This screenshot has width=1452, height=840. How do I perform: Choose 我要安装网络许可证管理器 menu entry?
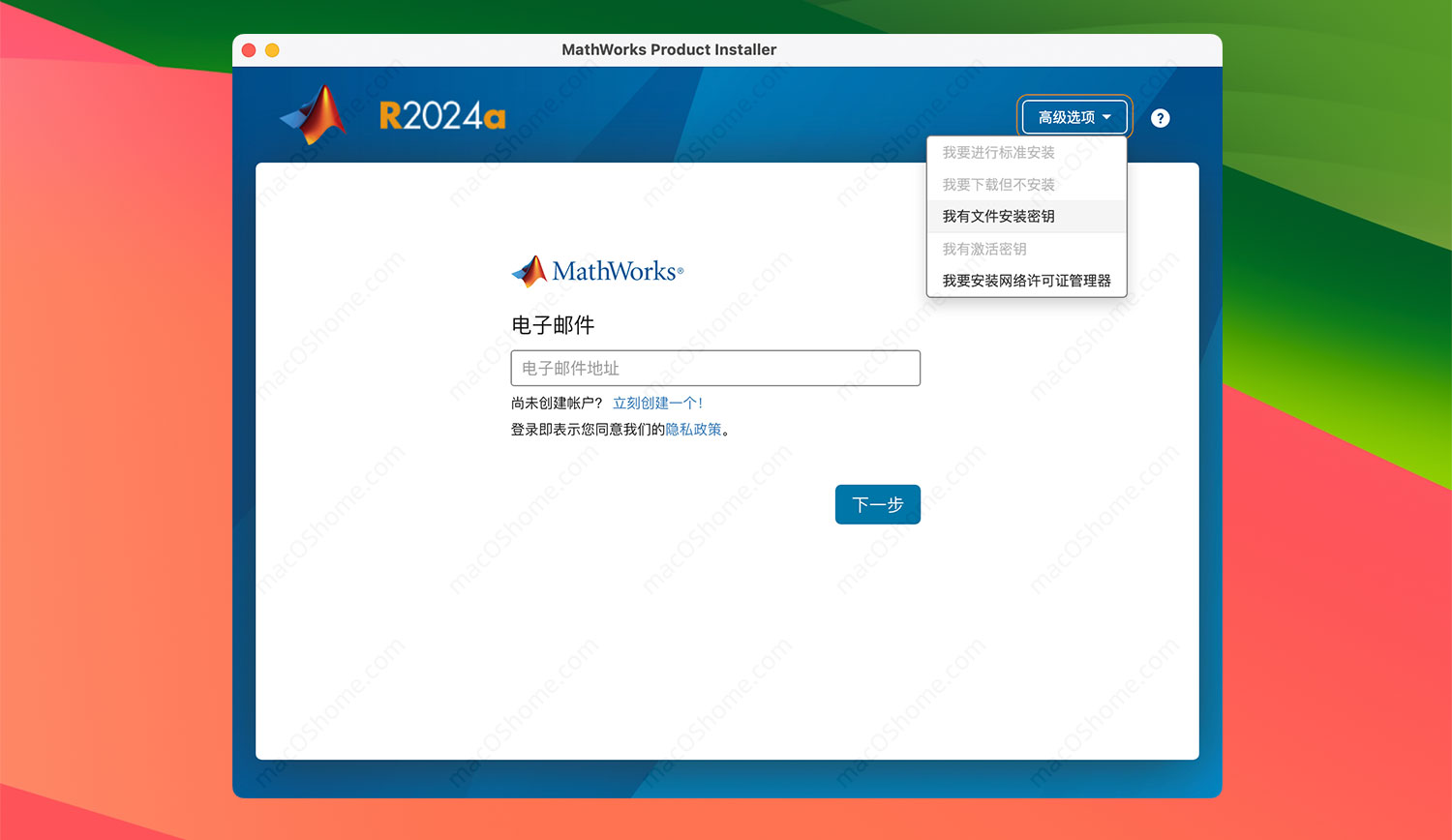pyautogui.click(x=1026, y=281)
